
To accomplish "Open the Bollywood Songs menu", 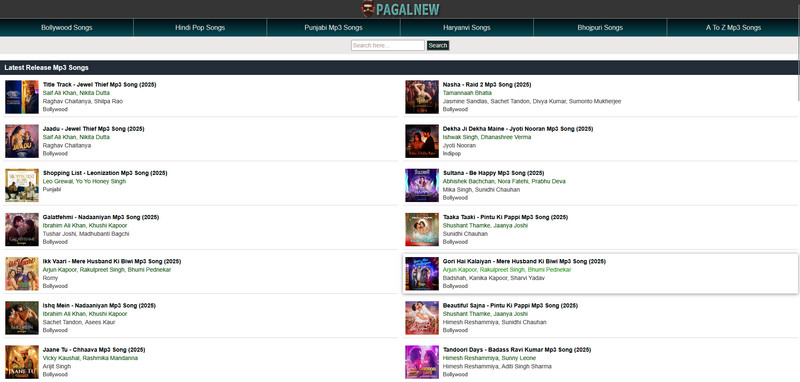I will [67, 28].
